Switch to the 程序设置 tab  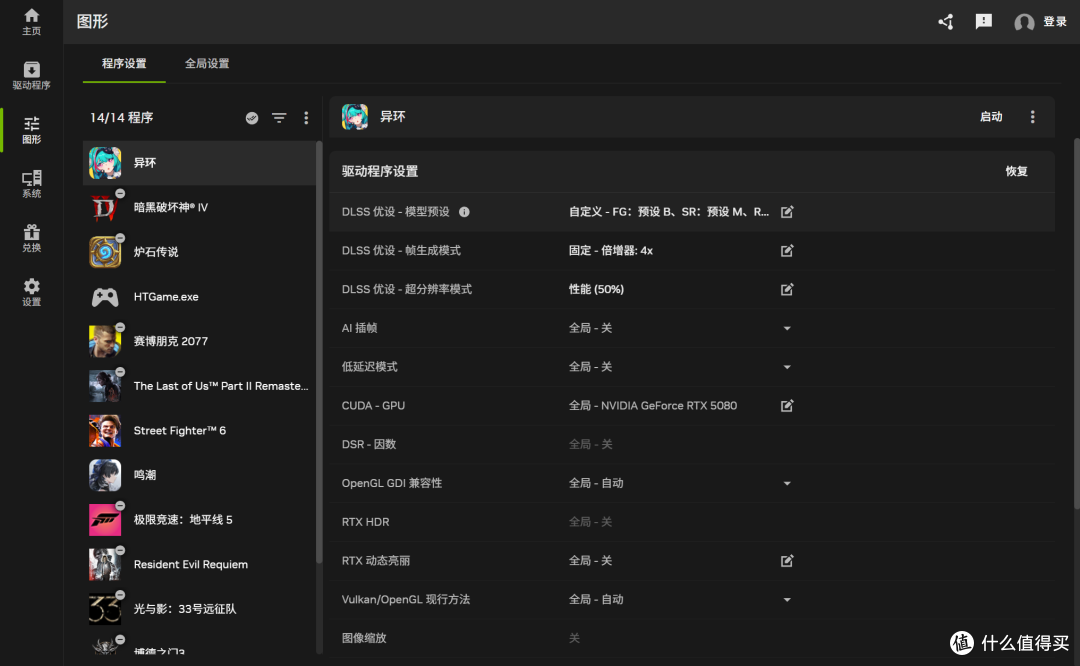(x=124, y=64)
